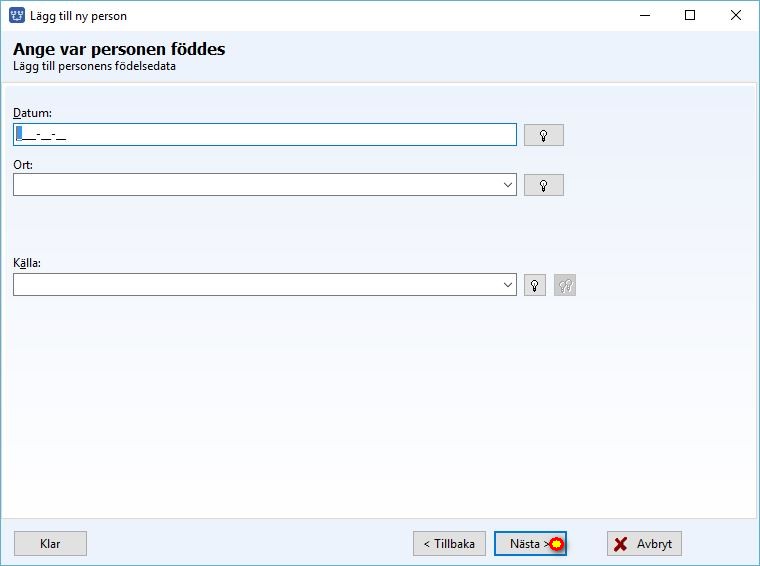Cancel the dialog with Avbryt
Viewport: 760px width, 566px height.
click(644, 544)
